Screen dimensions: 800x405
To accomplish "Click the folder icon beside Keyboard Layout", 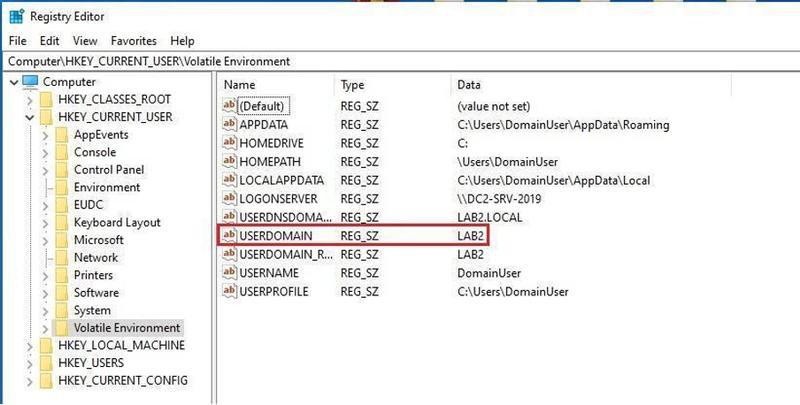I will [x=62, y=222].
